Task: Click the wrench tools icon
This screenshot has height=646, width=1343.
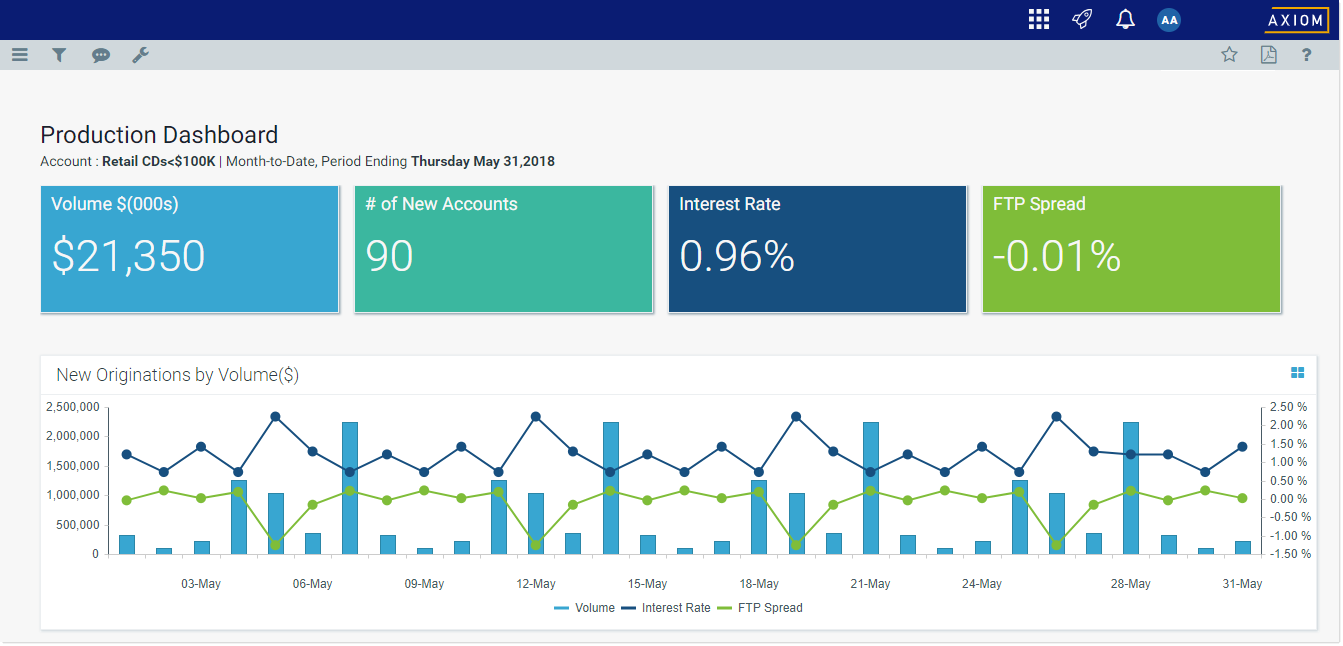Action: pyautogui.click(x=141, y=55)
